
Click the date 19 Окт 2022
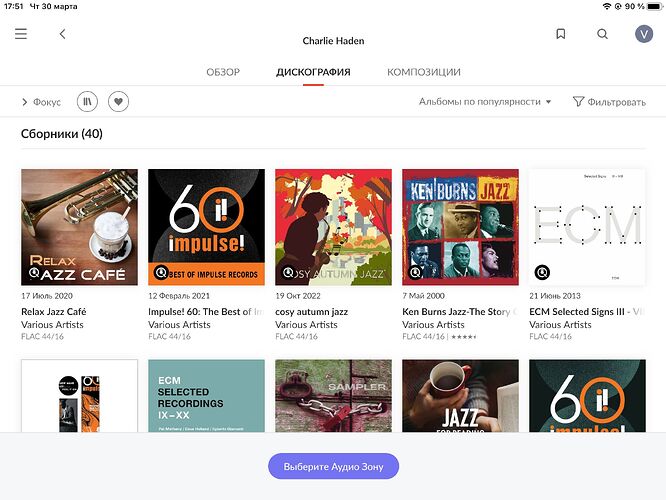tap(298, 296)
